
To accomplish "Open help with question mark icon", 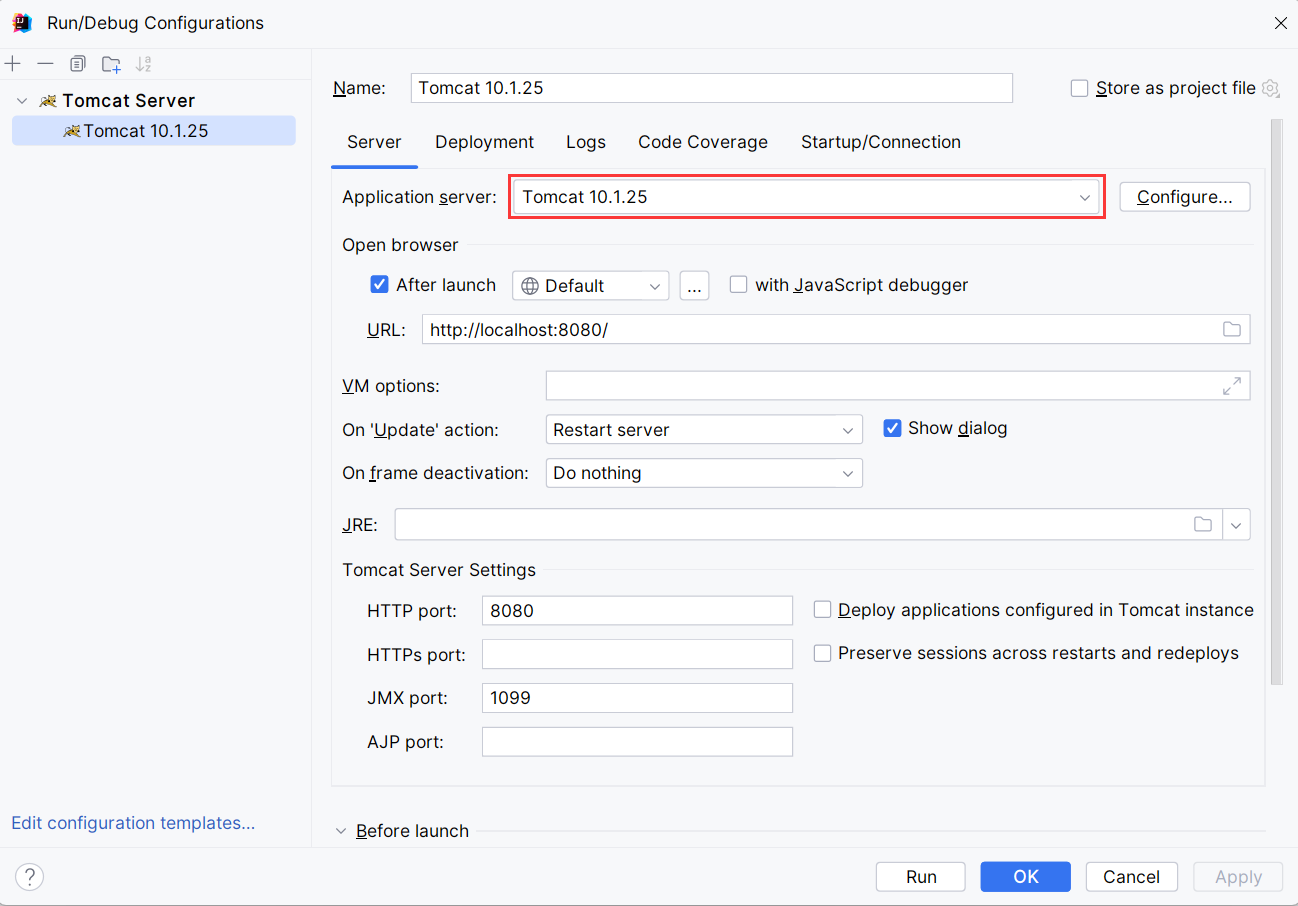I will tap(30, 877).
